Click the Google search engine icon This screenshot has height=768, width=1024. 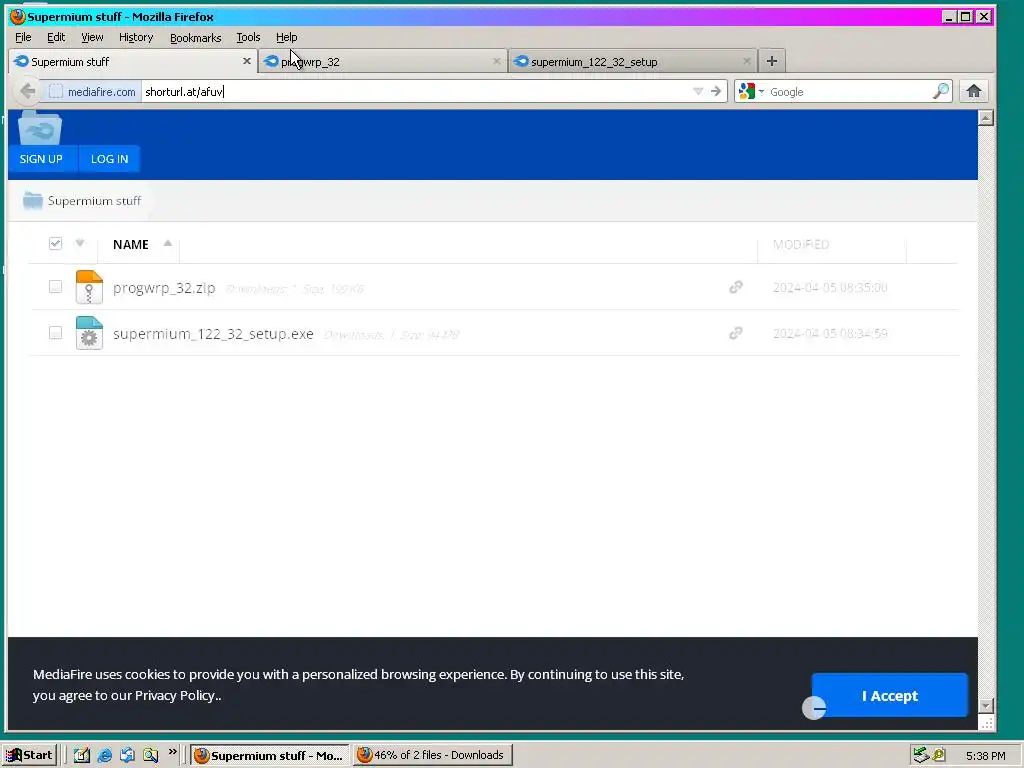747,91
